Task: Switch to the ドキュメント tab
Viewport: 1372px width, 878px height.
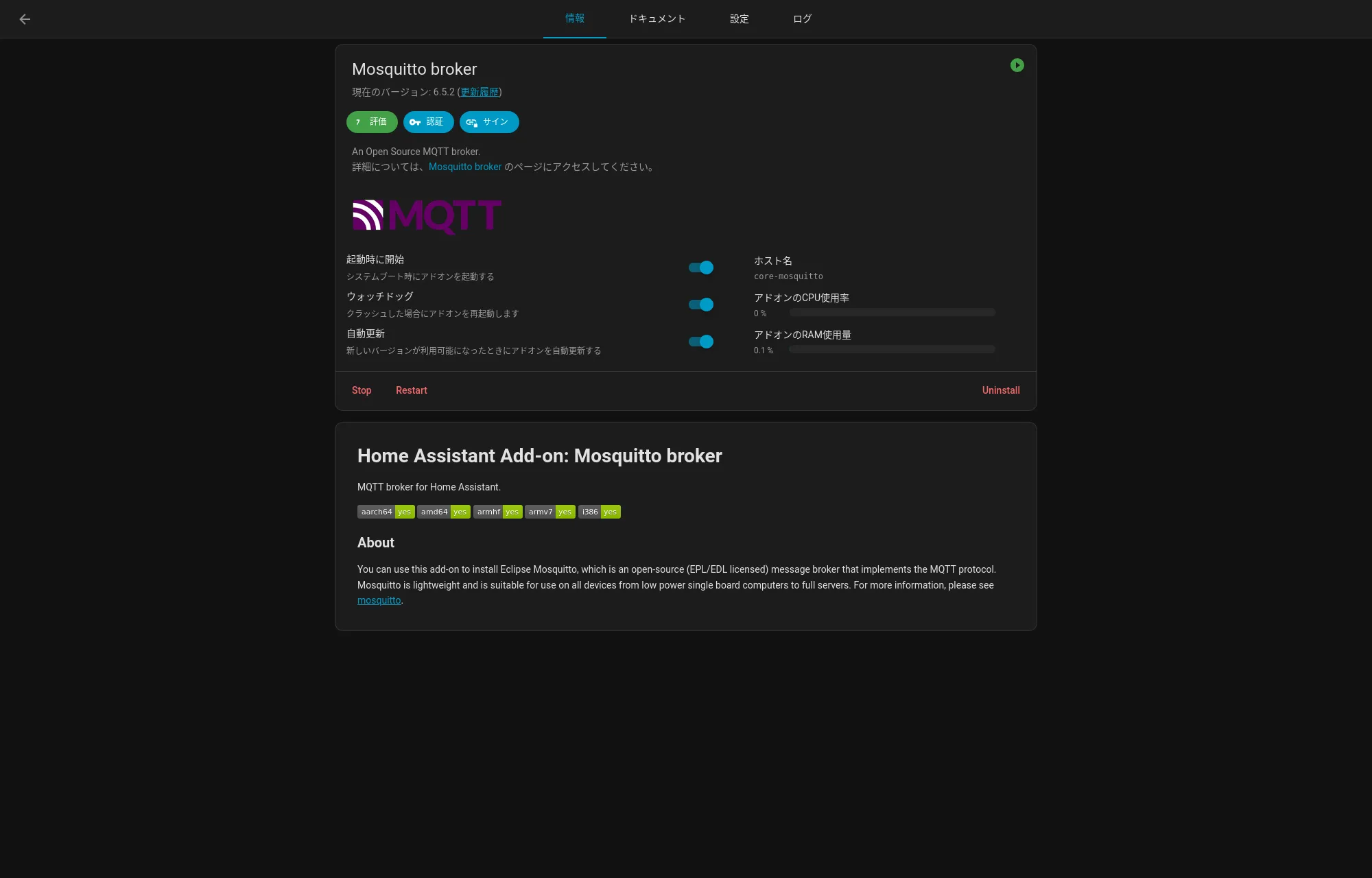Action: (657, 19)
